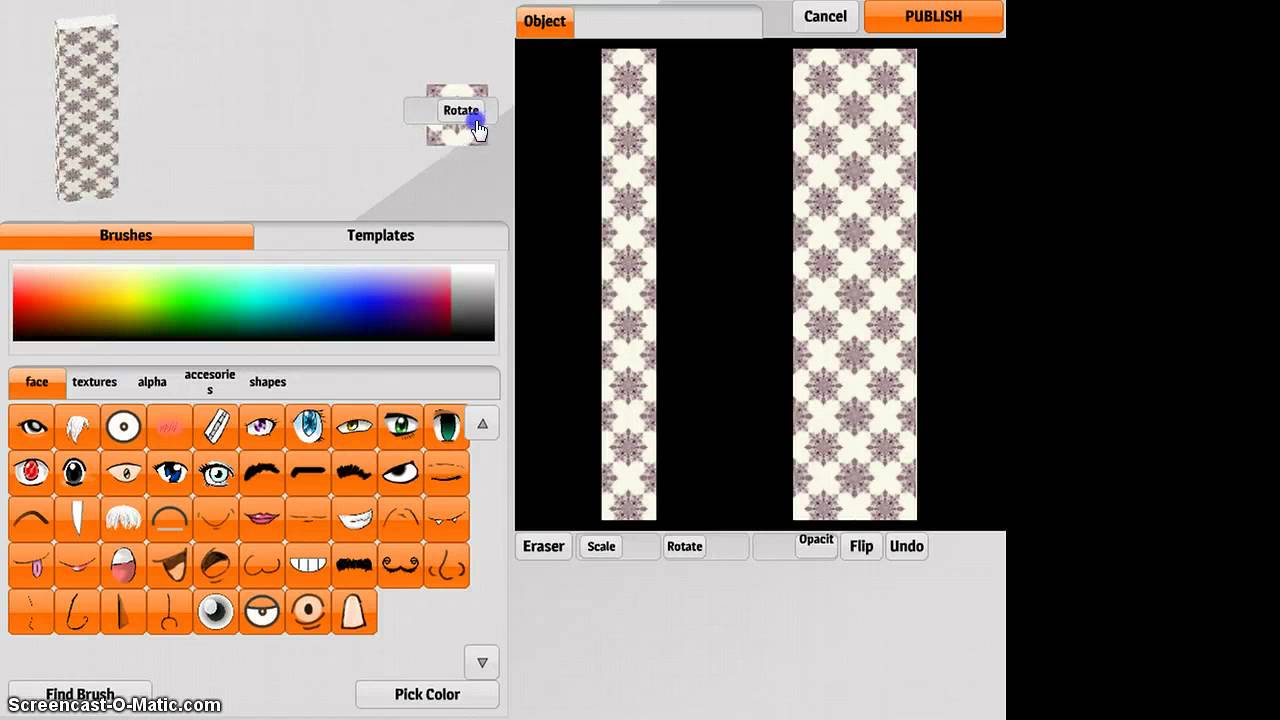
Task: Select the round white circle eye brush
Action: [x=123, y=427]
